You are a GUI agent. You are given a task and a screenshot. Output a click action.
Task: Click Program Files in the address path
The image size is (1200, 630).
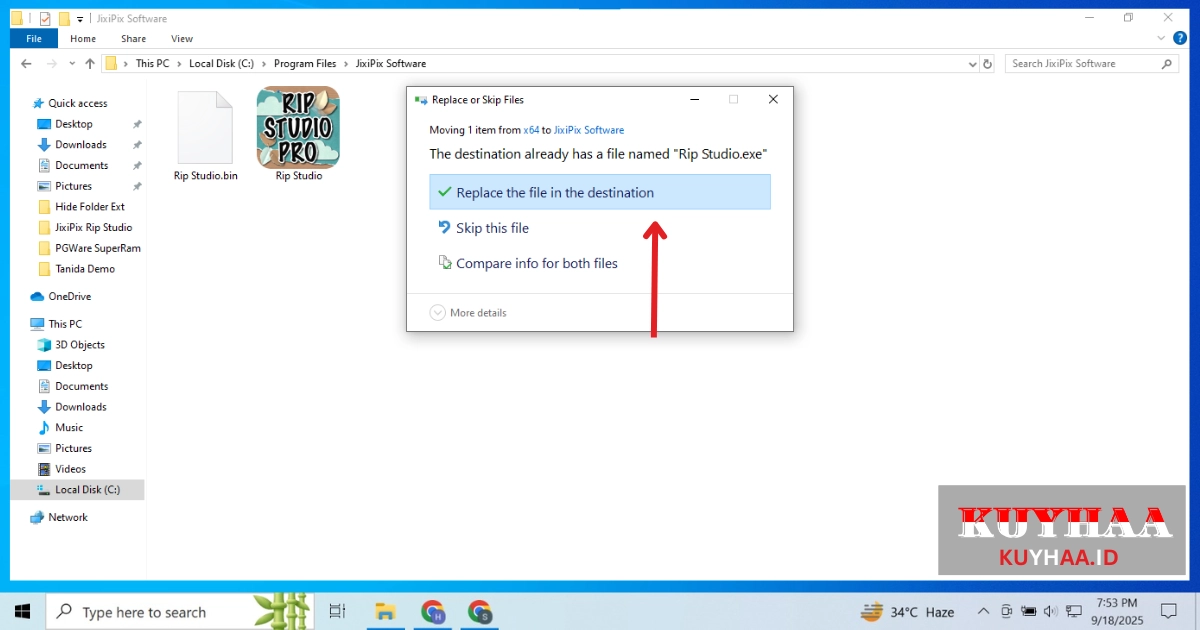tap(305, 63)
